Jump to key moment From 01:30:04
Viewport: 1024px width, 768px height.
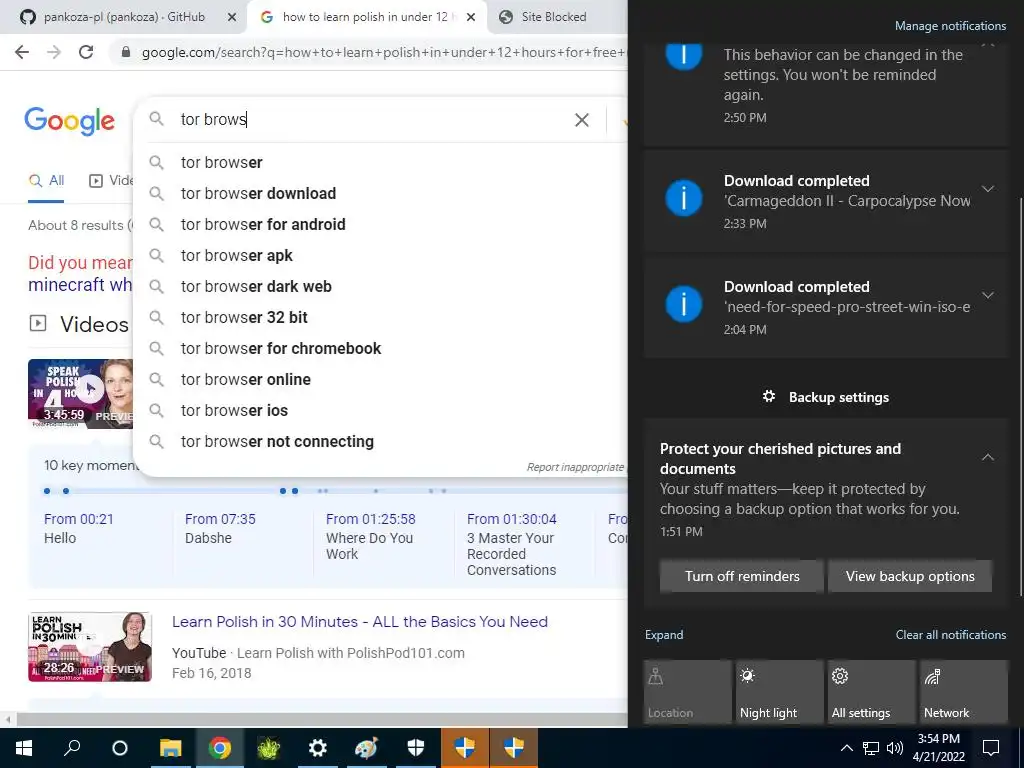pyautogui.click(x=511, y=544)
